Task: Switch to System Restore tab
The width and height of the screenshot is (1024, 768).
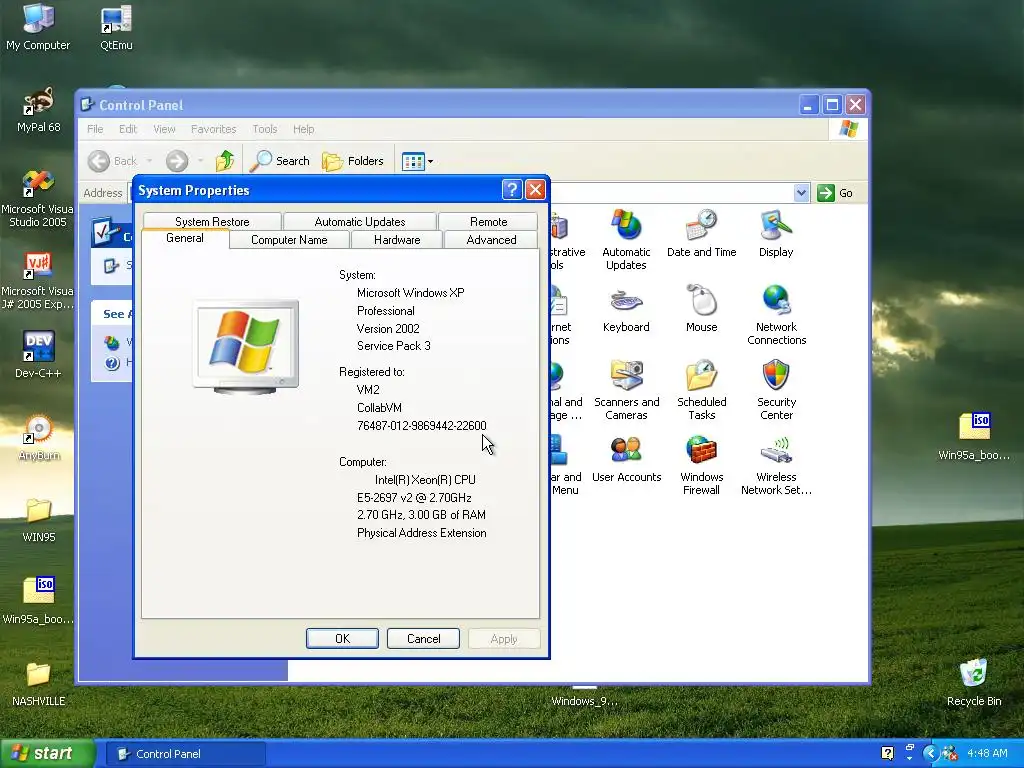Action: pyautogui.click(x=212, y=221)
